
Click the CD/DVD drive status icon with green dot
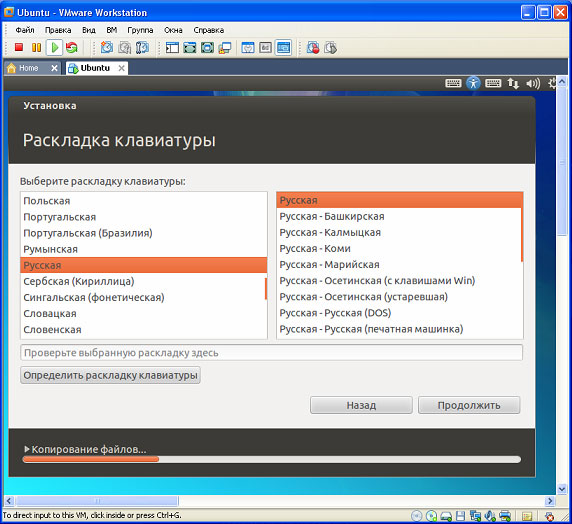point(432,516)
